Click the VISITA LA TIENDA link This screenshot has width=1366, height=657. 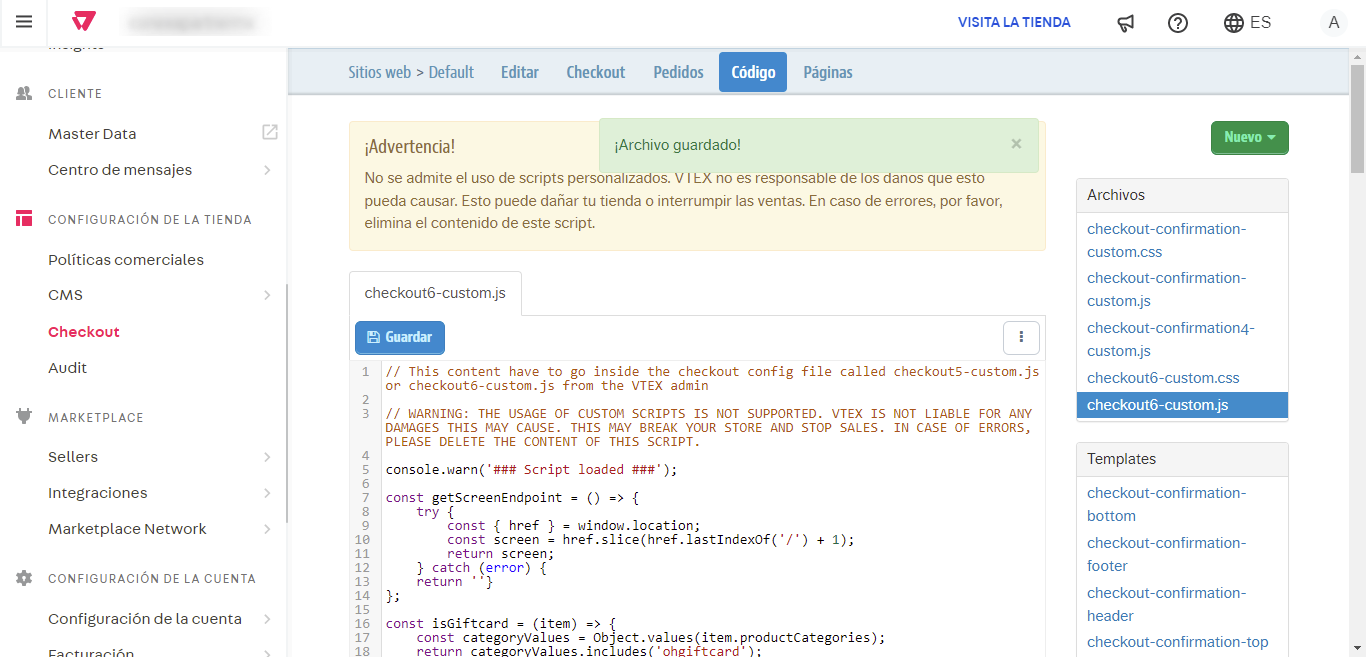(x=1014, y=23)
